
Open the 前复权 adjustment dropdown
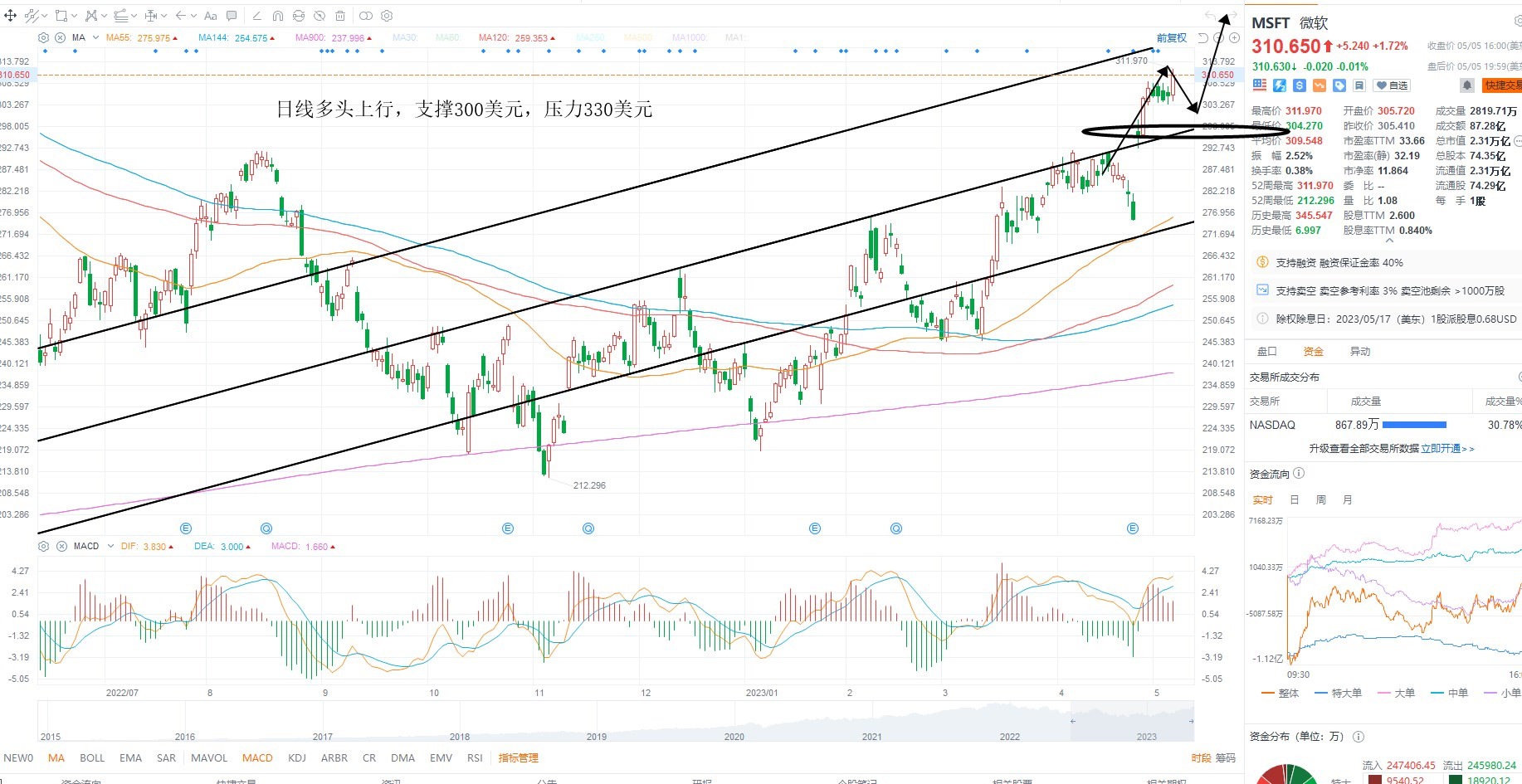(x=1172, y=38)
